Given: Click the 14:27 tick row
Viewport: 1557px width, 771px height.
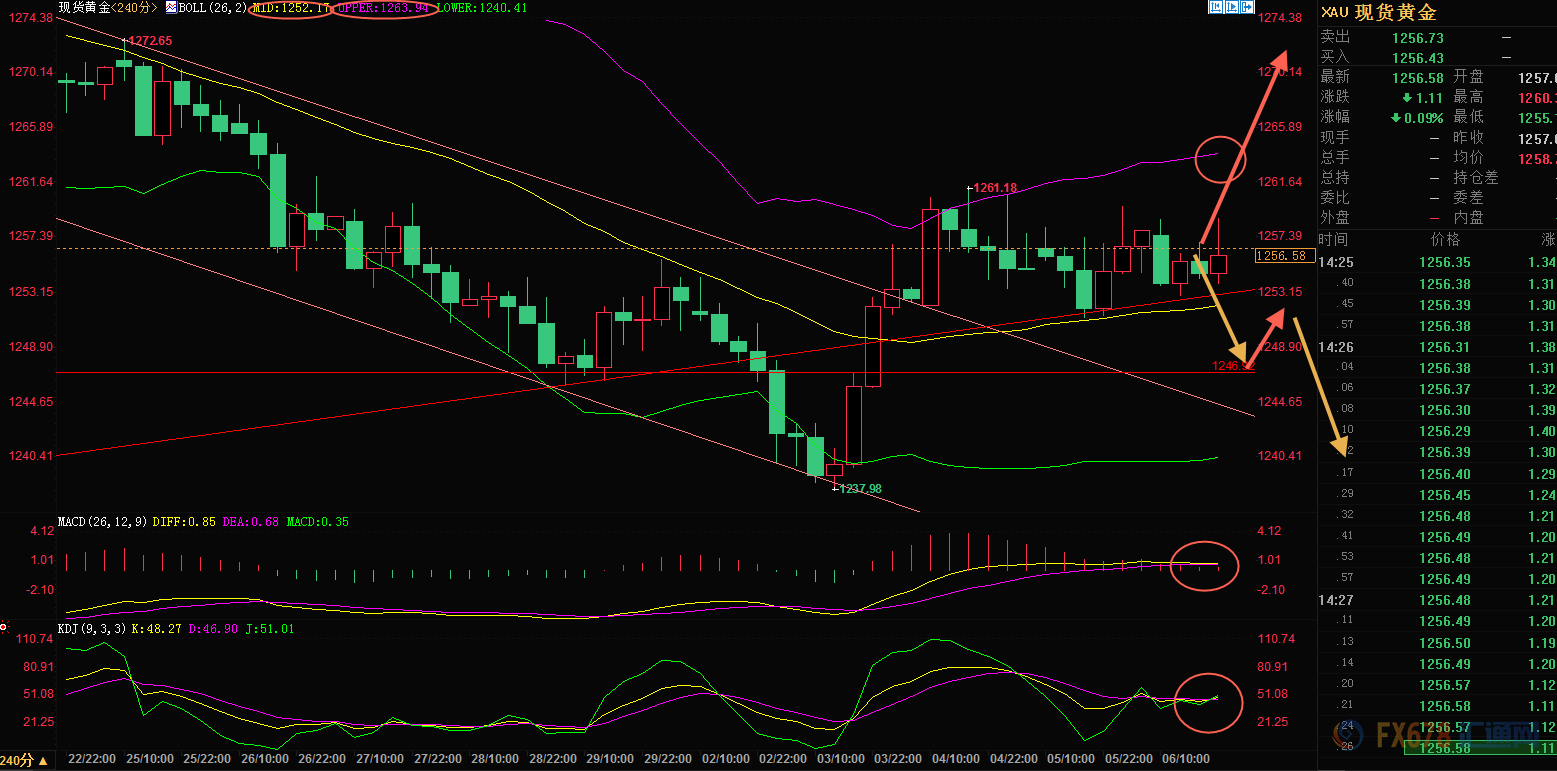Looking at the screenshot, I should tap(1437, 600).
